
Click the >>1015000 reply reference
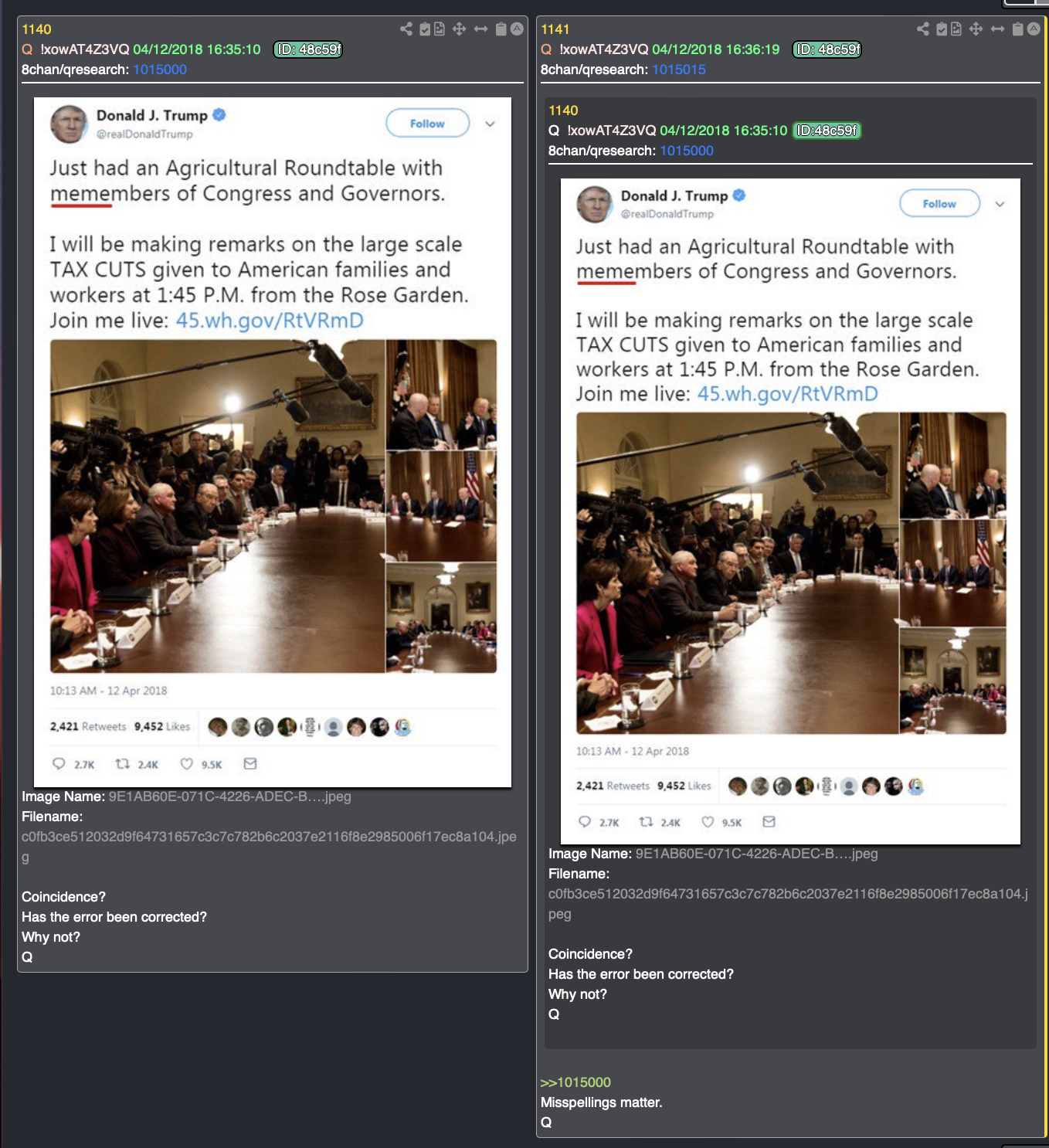coord(575,1082)
